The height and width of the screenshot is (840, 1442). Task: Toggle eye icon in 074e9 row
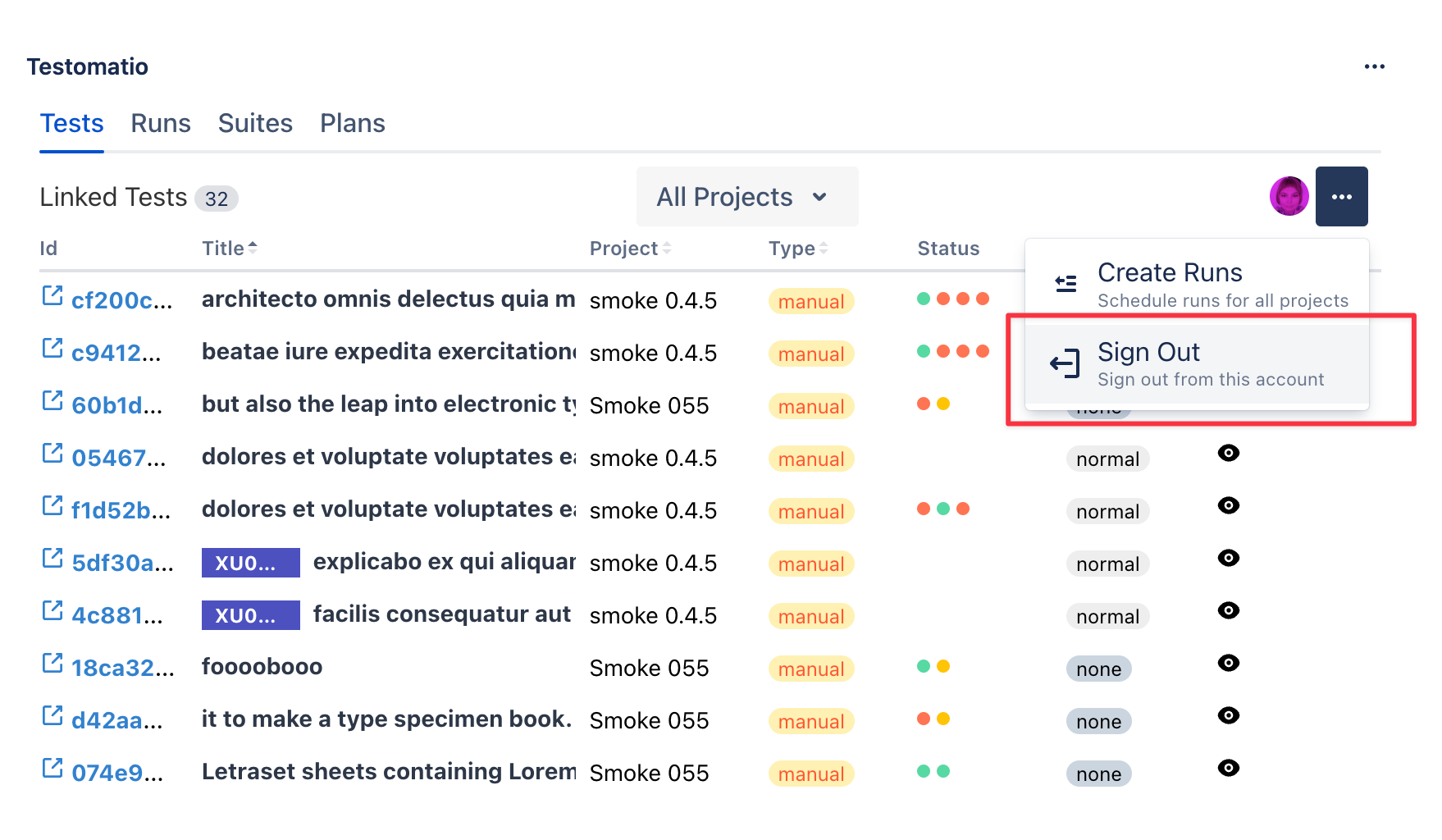click(1228, 768)
